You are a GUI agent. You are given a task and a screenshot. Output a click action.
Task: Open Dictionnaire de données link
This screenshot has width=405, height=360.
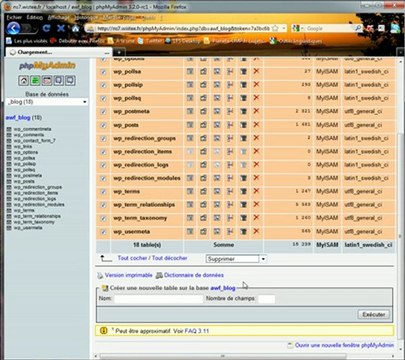pos(194,275)
